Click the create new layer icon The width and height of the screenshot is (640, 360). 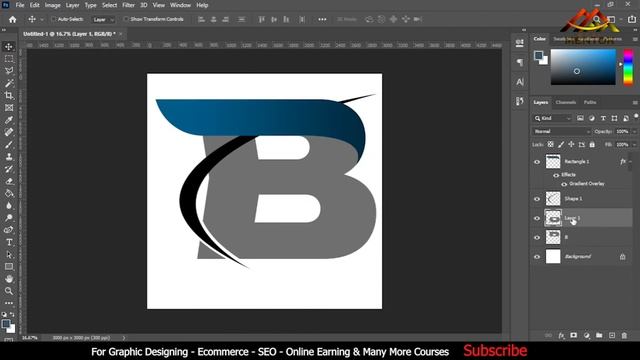612,336
